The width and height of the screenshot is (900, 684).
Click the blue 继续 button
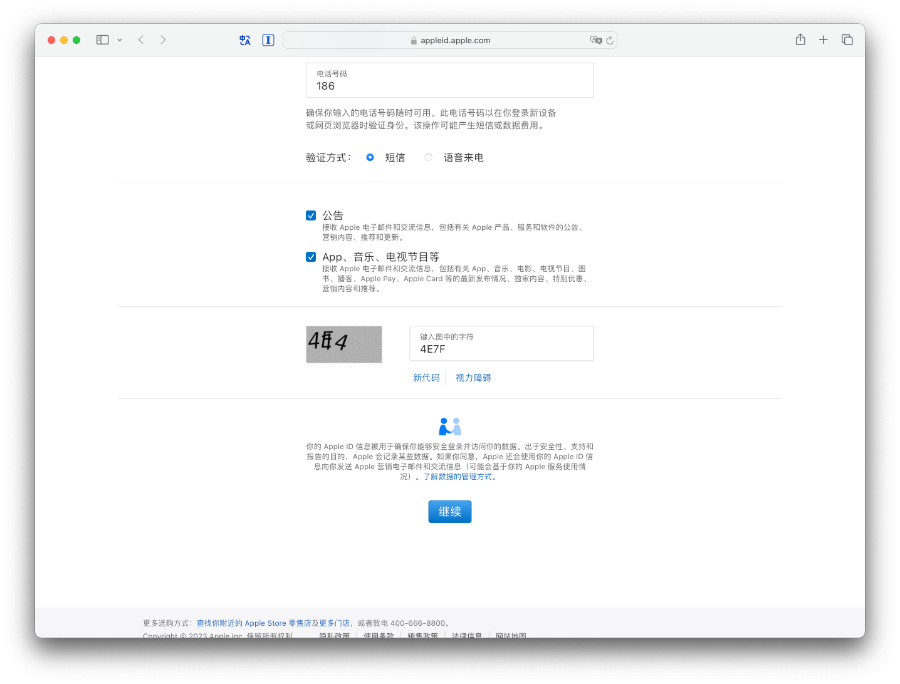coord(449,511)
